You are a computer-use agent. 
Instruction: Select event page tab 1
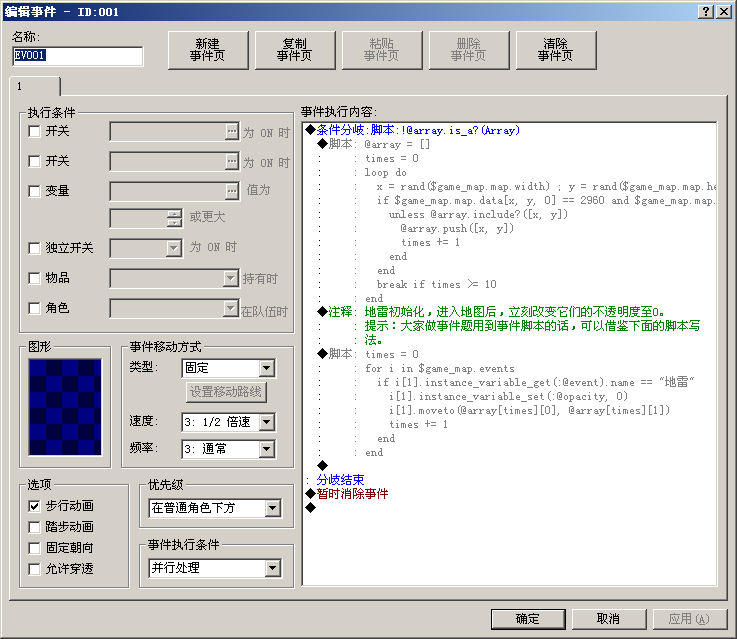pos(35,86)
